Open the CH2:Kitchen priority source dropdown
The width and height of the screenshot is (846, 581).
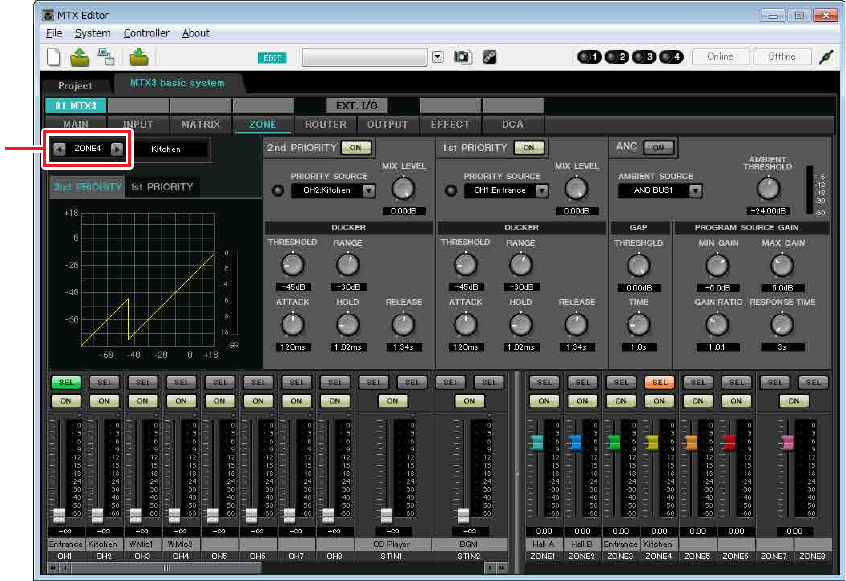[369, 190]
